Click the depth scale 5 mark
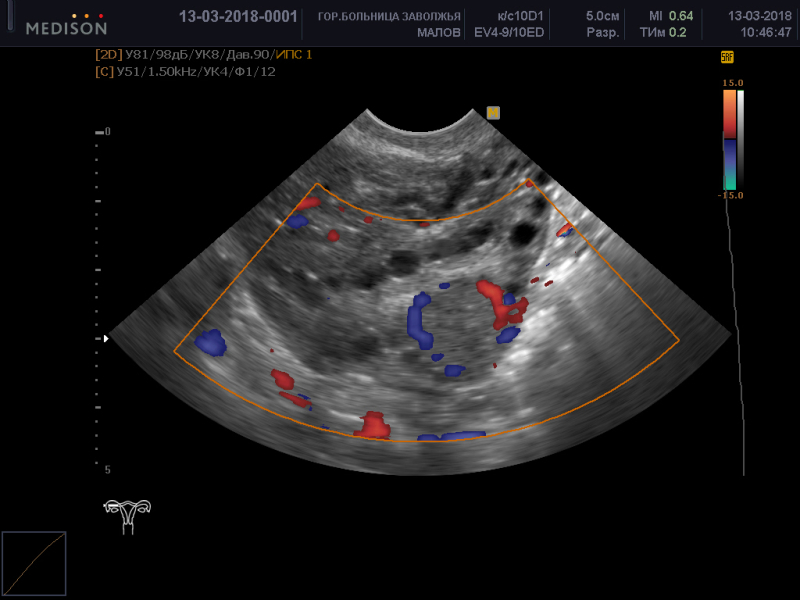The width and height of the screenshot is (800, 600). coord(107,470)
